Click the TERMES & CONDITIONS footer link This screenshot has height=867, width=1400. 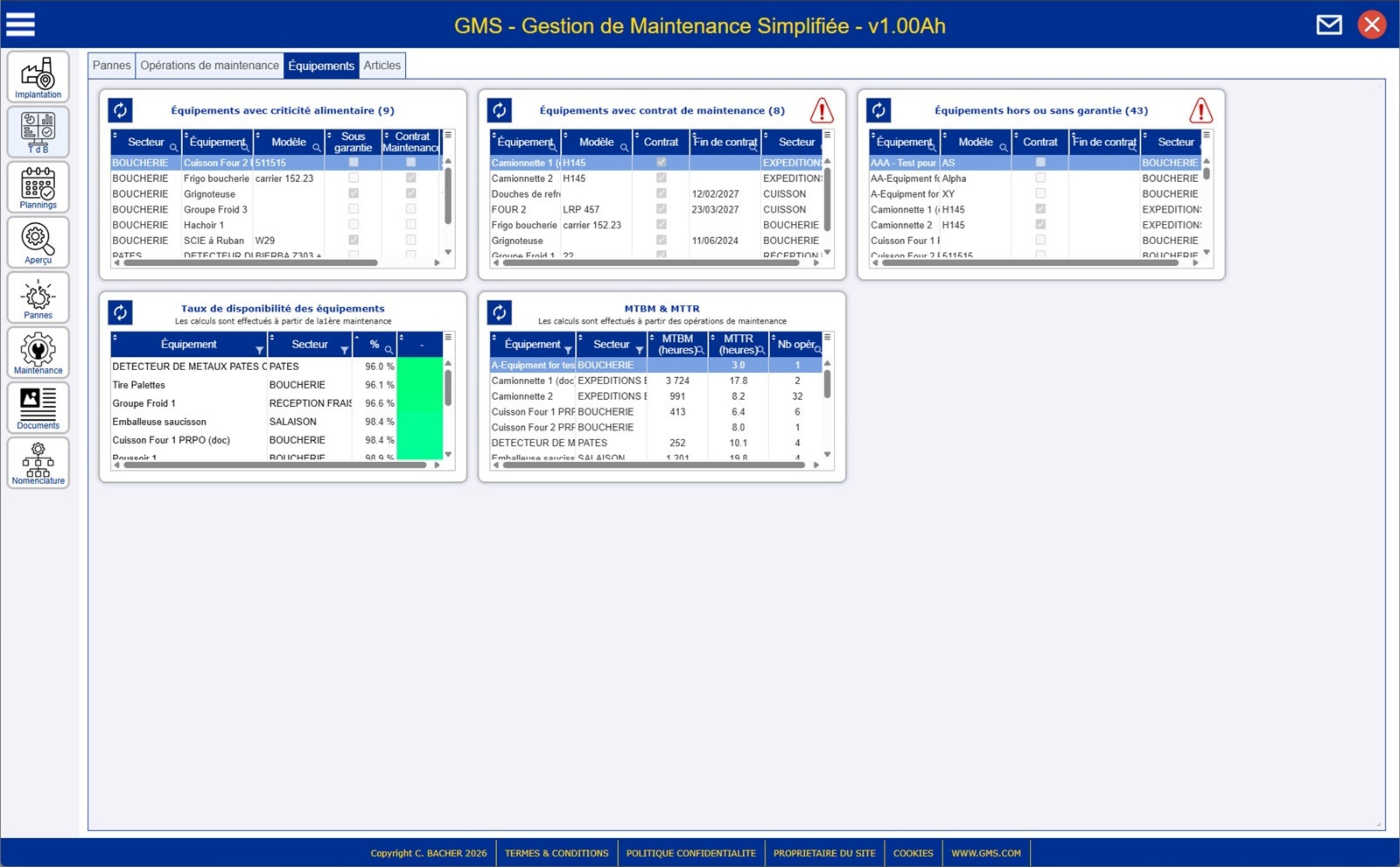(x=556, y=853)
